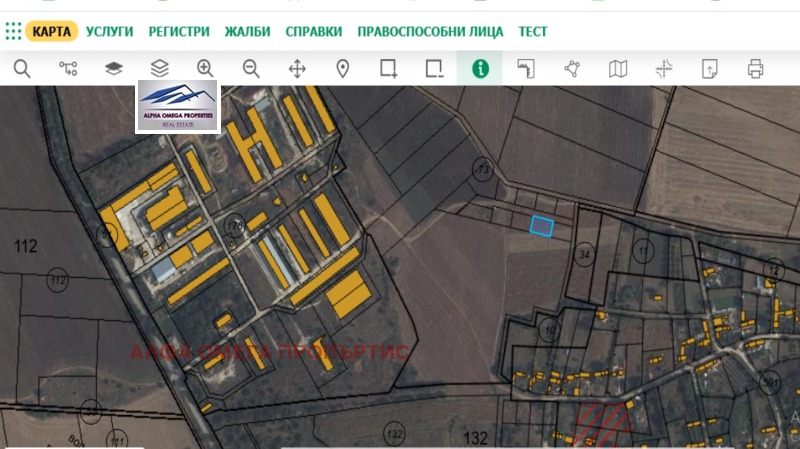Open the app grid dots menu
The image size is (800, 449).
click(13, 31)
